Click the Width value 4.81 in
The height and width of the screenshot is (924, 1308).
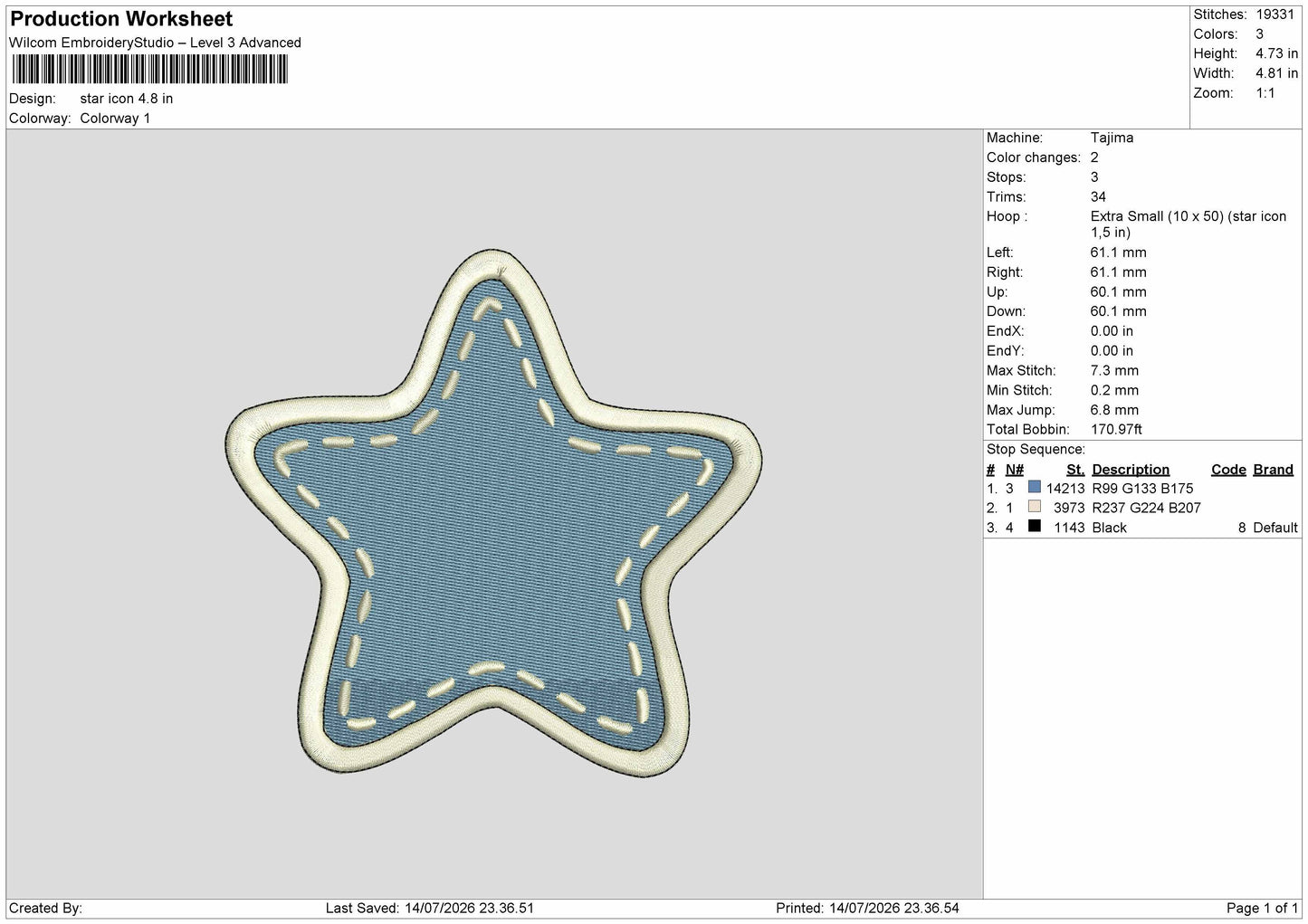(1276, 73)
